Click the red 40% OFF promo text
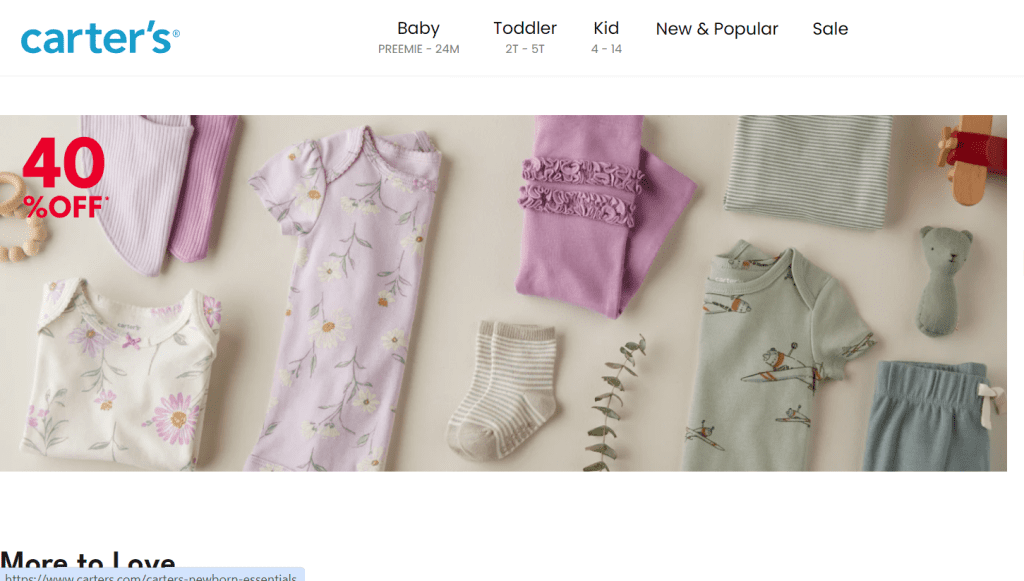The height and width of the screenshot is (581, 1024). tap(64, 177)
